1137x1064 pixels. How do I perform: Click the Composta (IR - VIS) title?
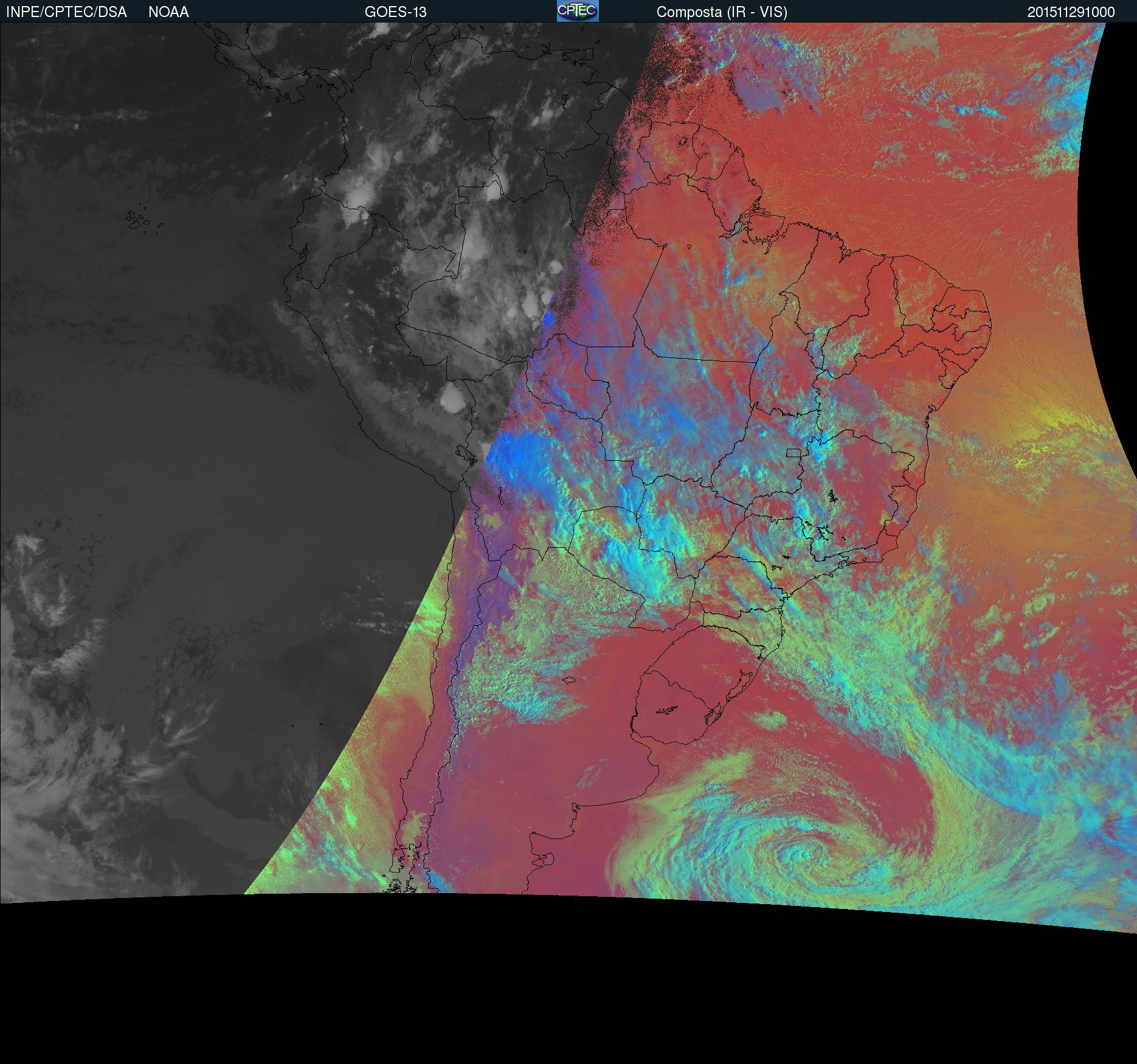coord(722,12)
